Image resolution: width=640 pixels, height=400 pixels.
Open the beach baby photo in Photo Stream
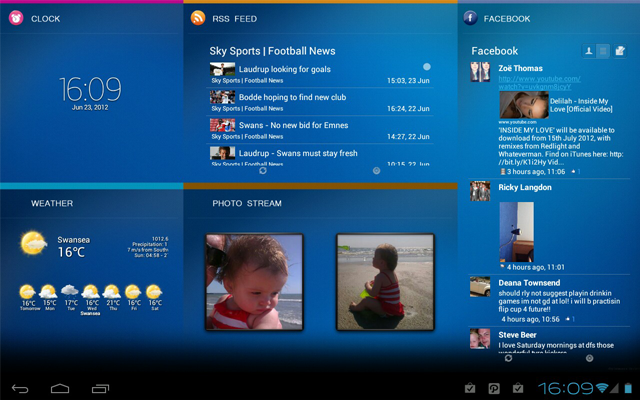385,282
